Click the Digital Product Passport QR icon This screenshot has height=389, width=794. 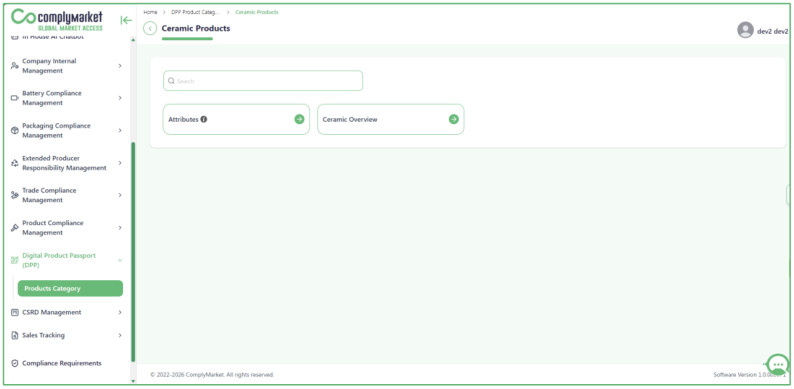tap(15, 260)
